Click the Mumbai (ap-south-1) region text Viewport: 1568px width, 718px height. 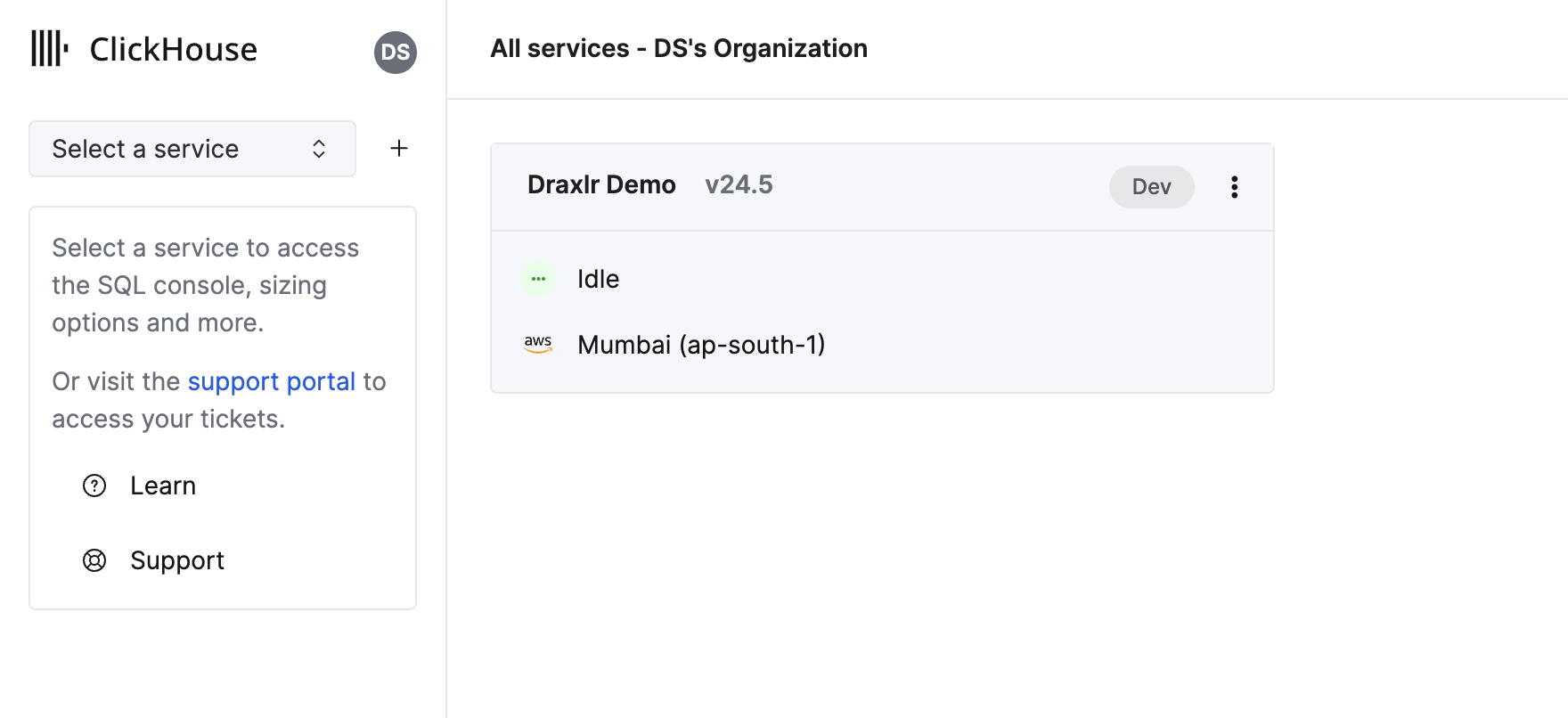(x=701, y=345)
